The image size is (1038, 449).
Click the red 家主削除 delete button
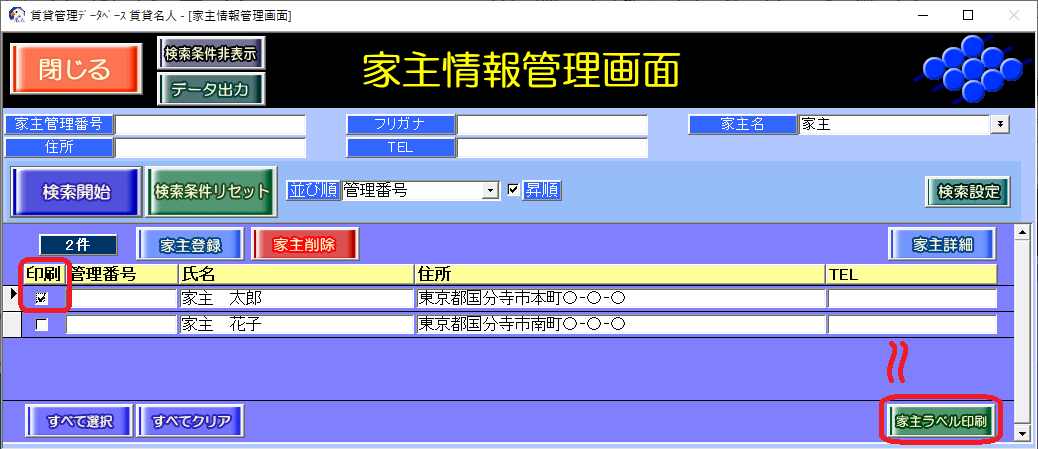304,244
